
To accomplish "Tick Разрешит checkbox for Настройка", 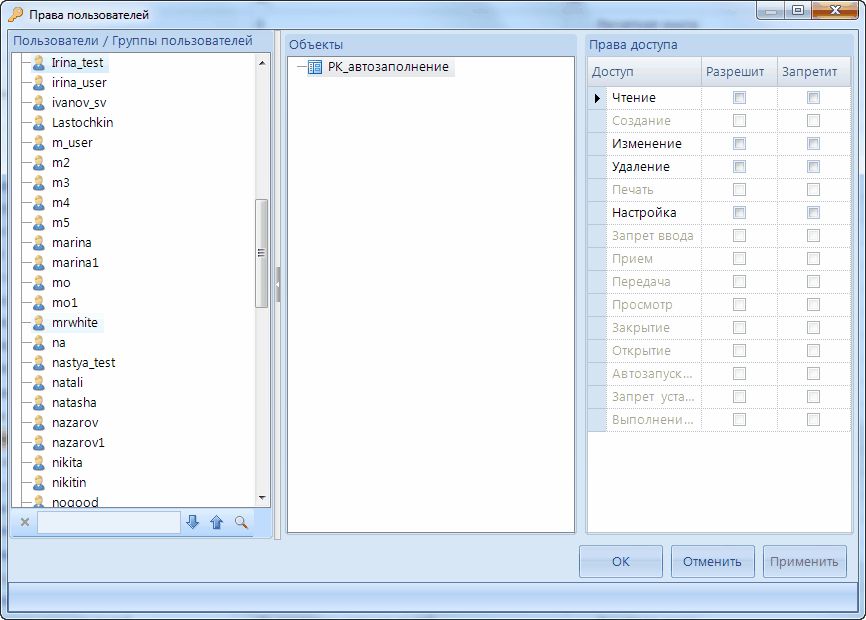I will click(739, 213).
